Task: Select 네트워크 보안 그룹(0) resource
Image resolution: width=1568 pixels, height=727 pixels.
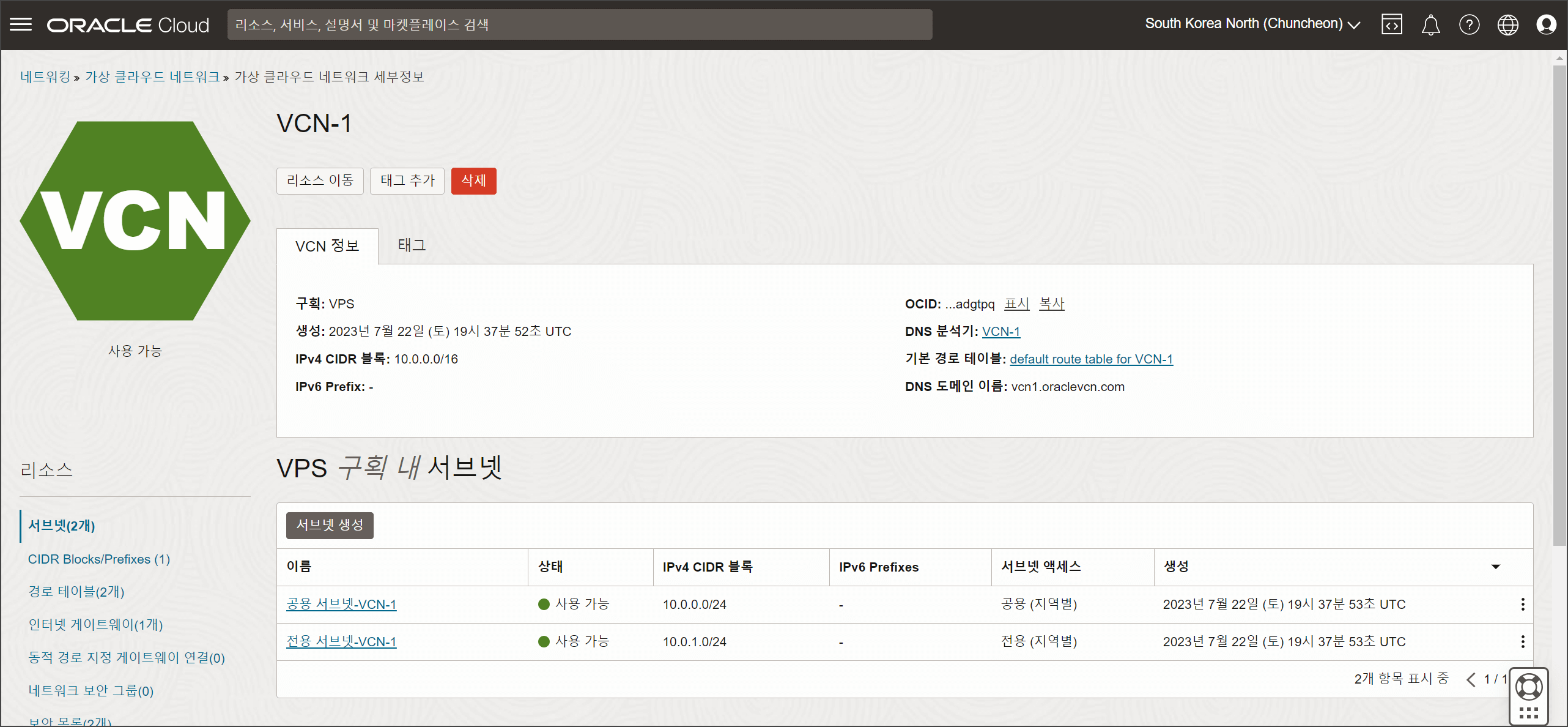Action: click(x=91, y=691)
